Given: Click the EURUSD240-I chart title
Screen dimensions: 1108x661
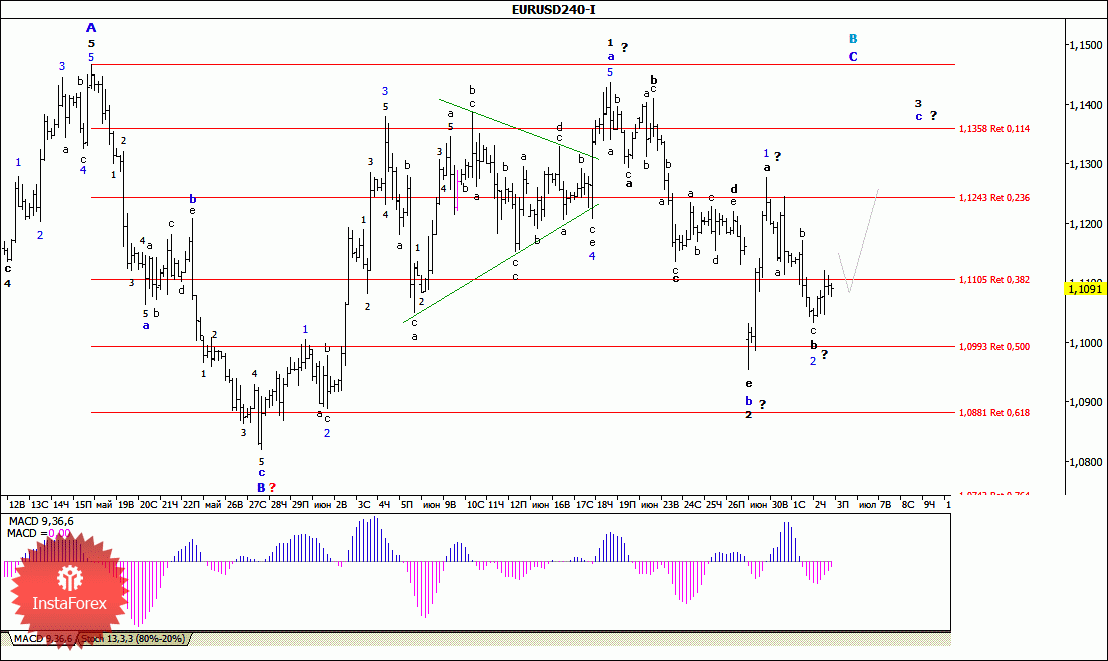Looking at the screenshot, I should [x=553, y=10].
